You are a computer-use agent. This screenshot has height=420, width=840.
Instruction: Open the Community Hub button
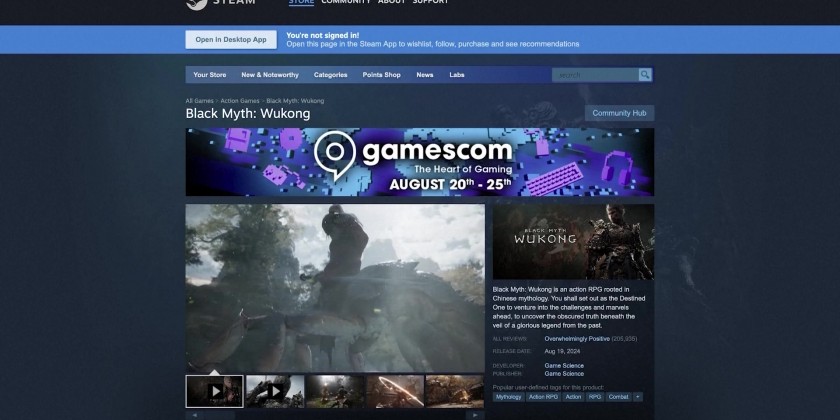pyautogui.click(x=619, y=113)
